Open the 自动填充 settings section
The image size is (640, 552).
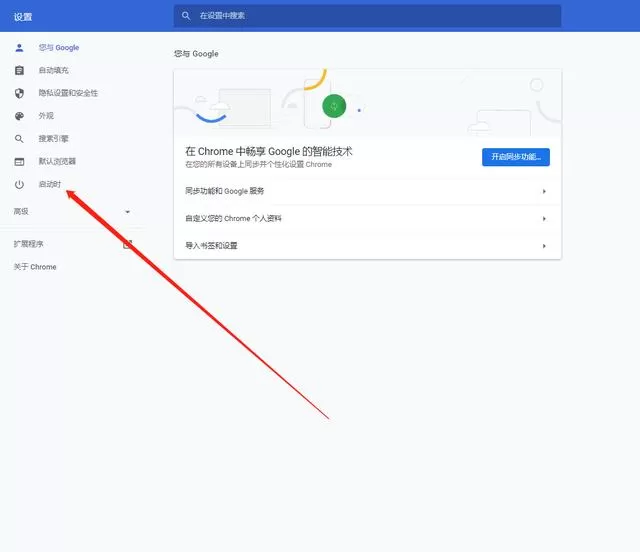coord(53,70)
